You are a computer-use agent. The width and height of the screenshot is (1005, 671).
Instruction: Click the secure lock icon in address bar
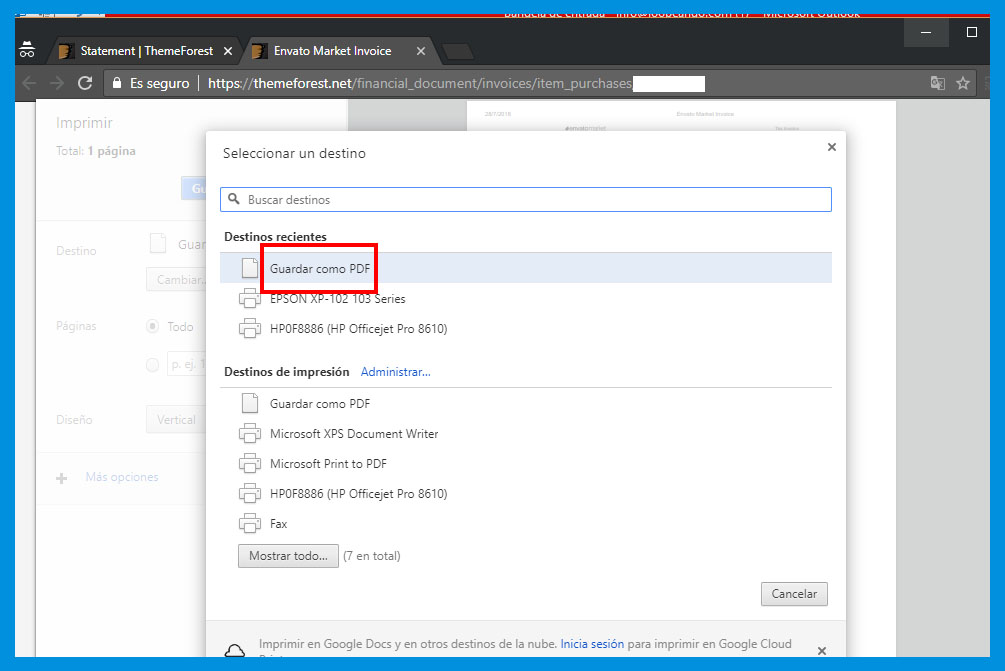(x=117, y=83)
